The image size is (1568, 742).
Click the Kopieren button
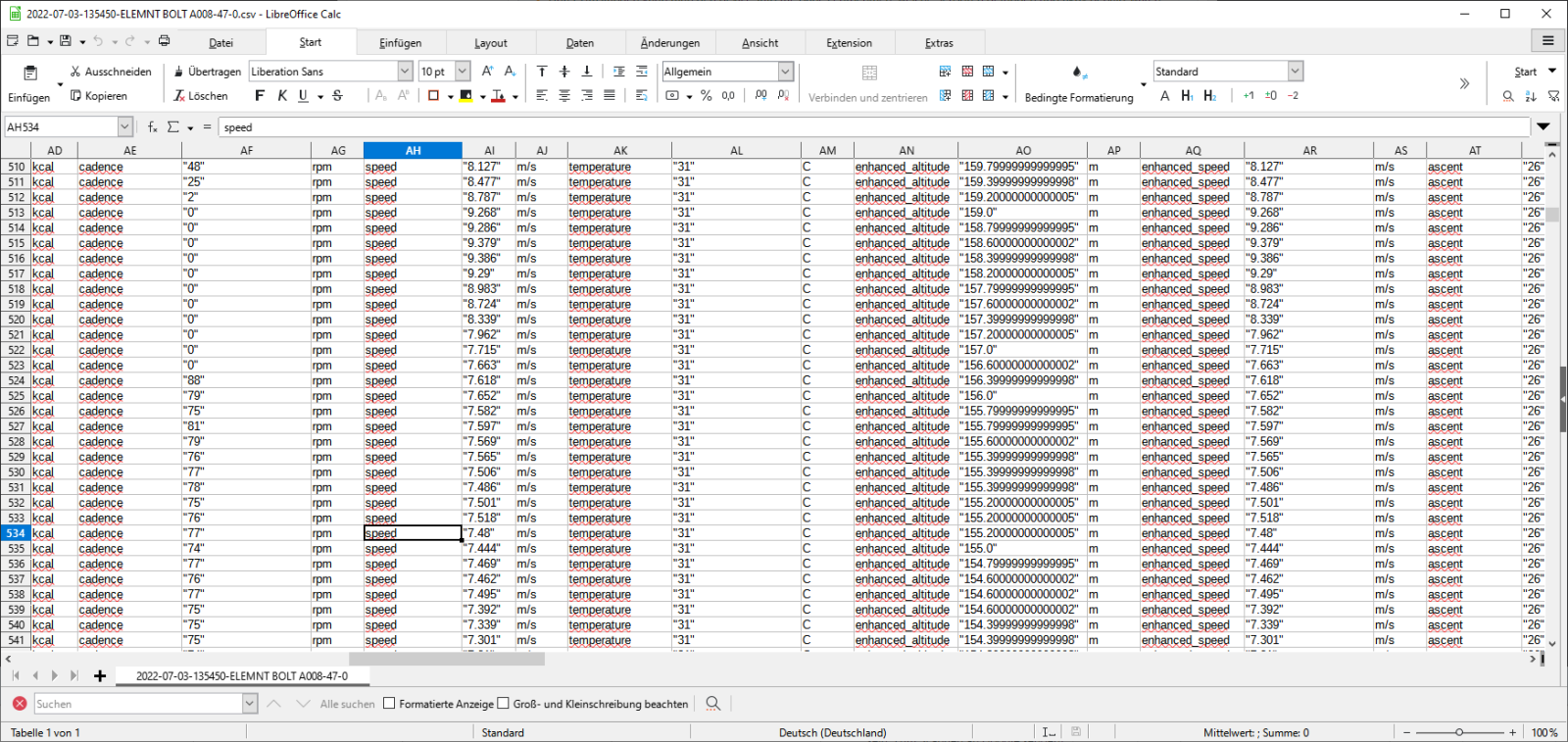point(99,96)
